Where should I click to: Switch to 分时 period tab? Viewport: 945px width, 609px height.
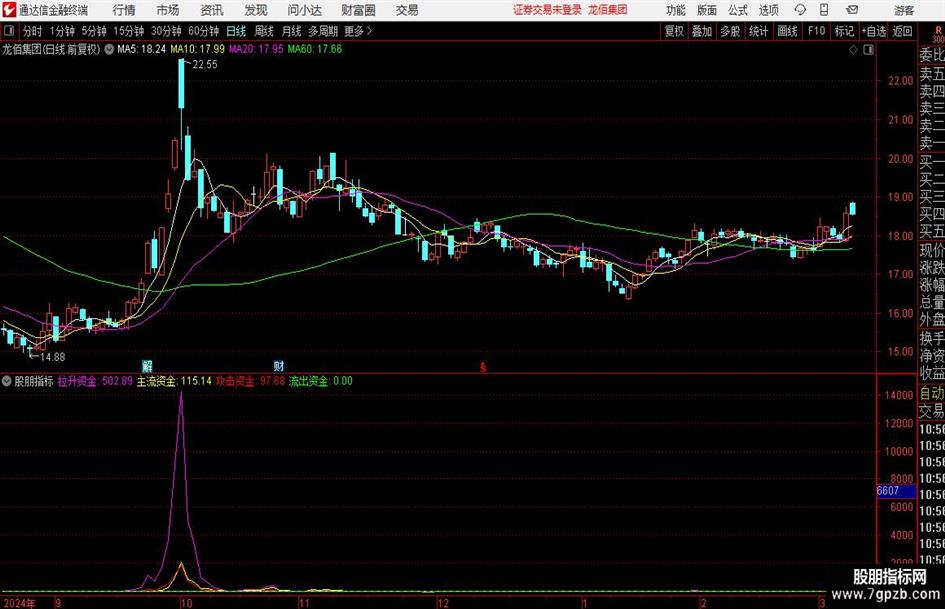coord(32,31)
